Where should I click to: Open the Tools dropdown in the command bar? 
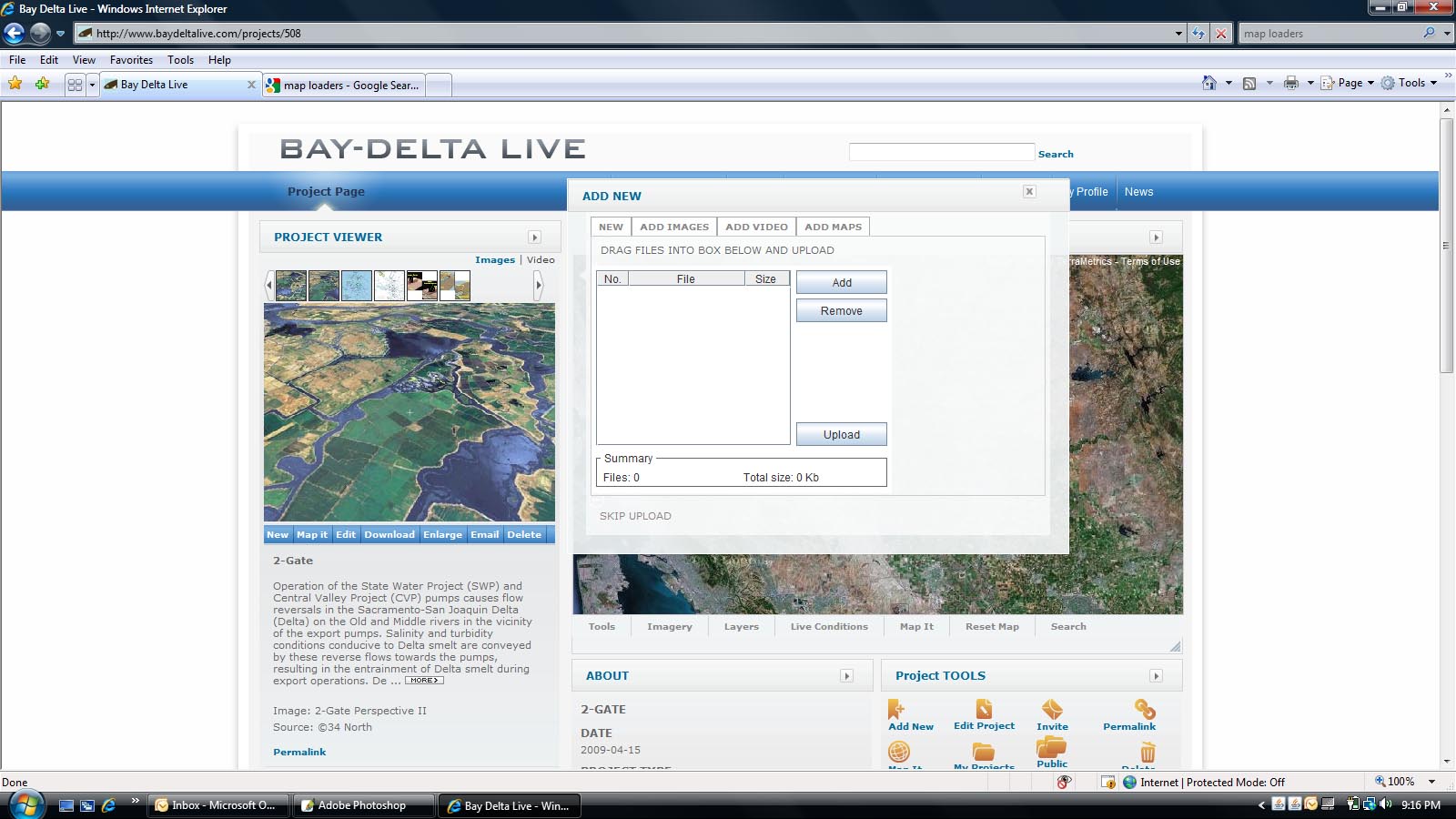[1410, 83]
